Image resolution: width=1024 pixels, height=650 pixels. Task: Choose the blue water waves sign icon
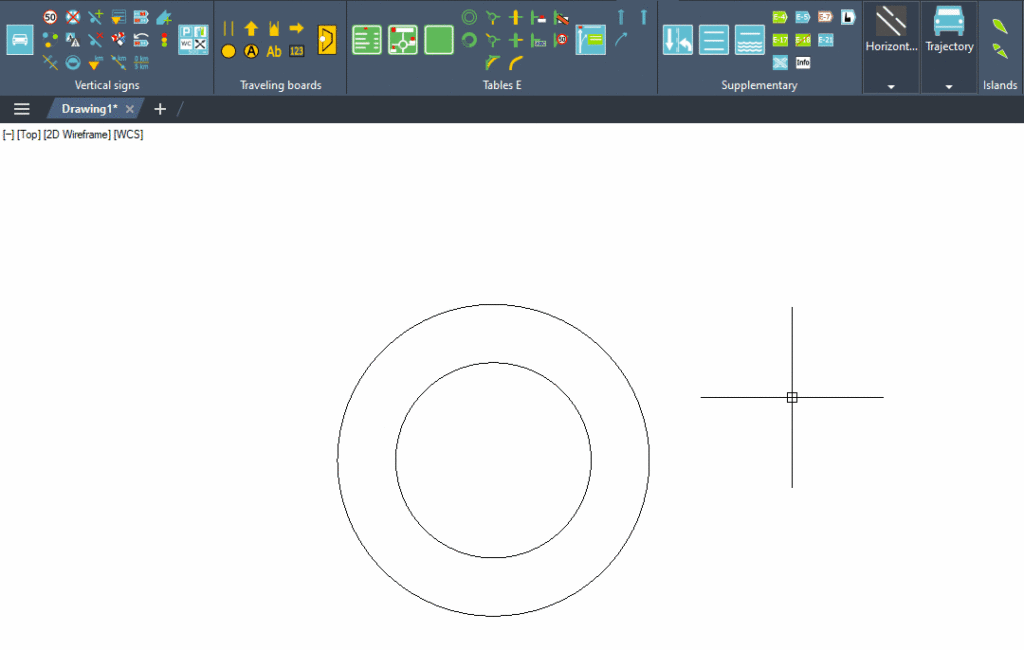pos(750,40)
